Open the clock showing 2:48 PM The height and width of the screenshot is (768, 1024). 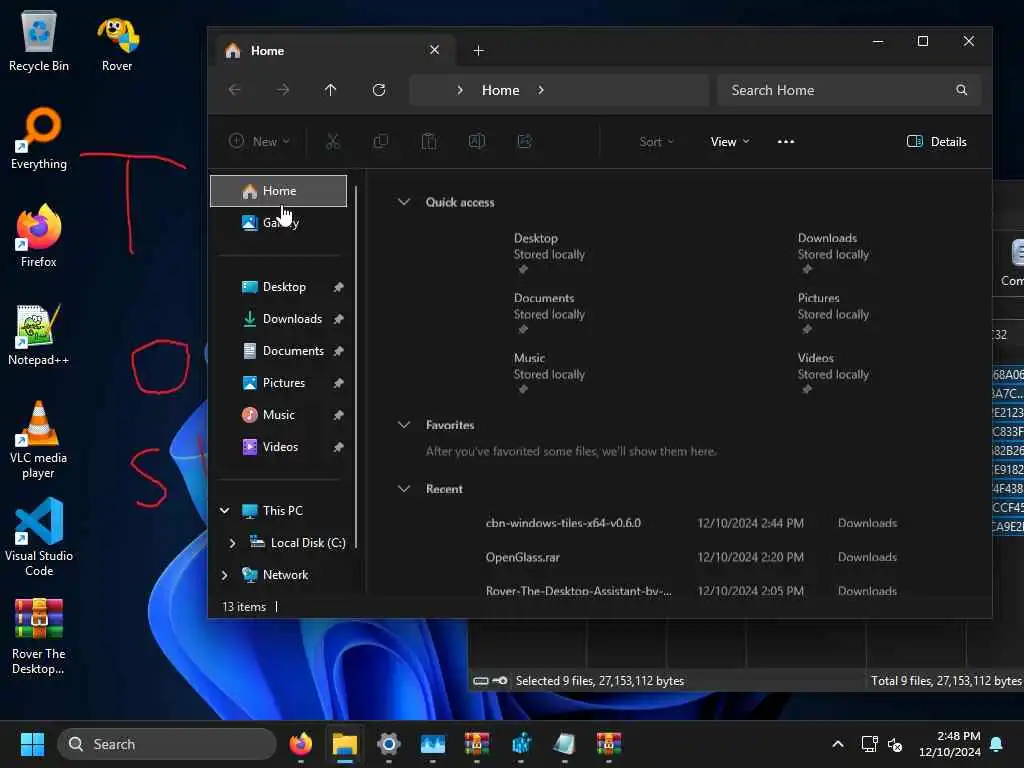[x=950, y=744]
